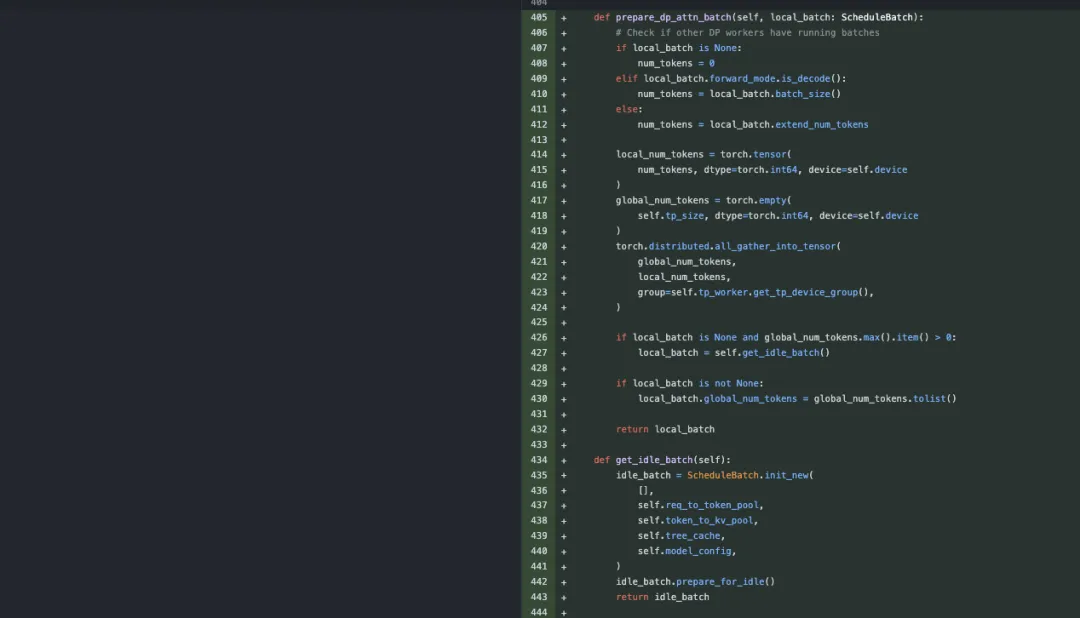Click 'num_tokens = 0' on line 408
Image resolution: width=1080 pixels, height=618 pixels.
click(676, 63)
